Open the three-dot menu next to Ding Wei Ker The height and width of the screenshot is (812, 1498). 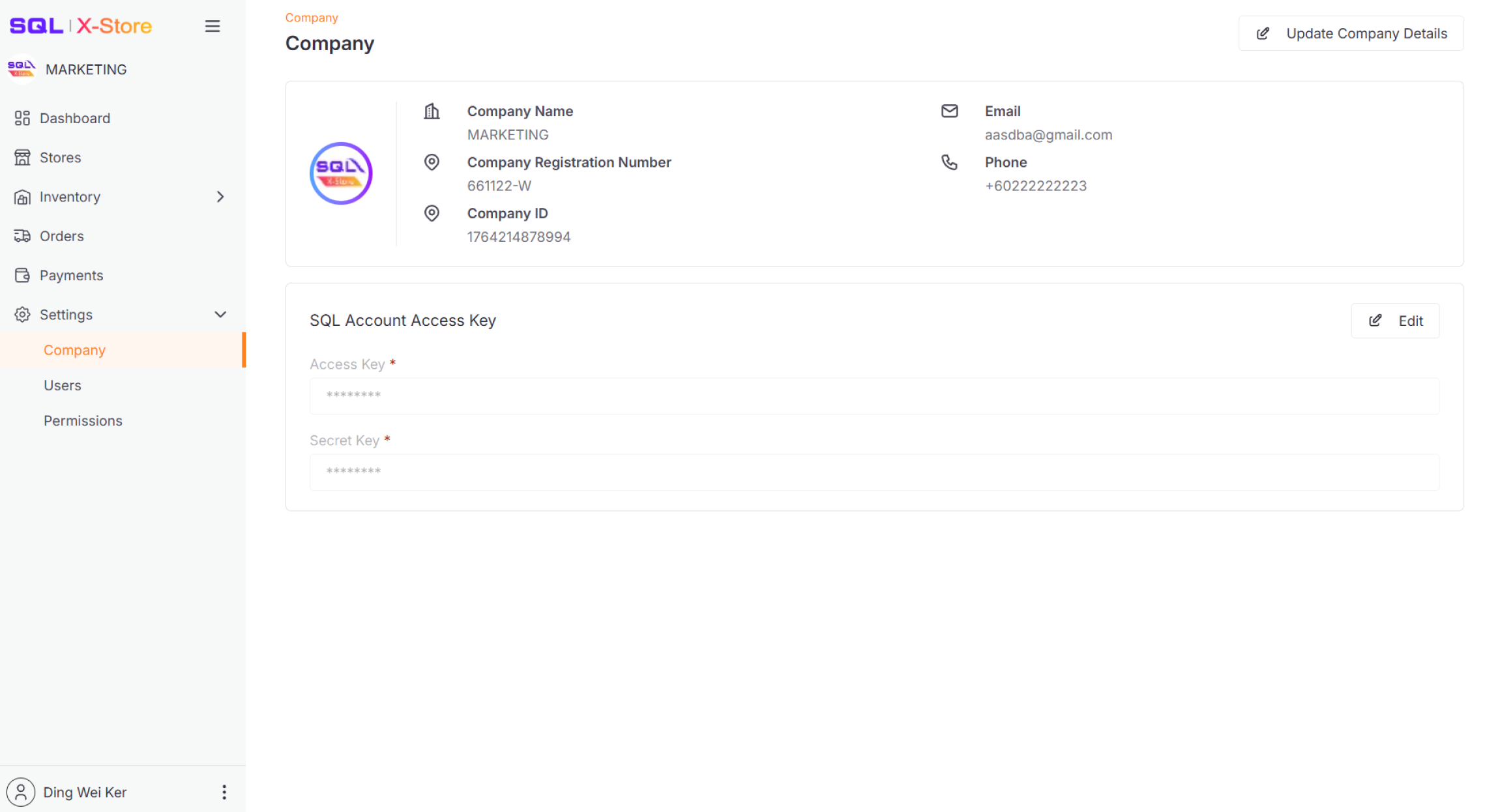224,792
